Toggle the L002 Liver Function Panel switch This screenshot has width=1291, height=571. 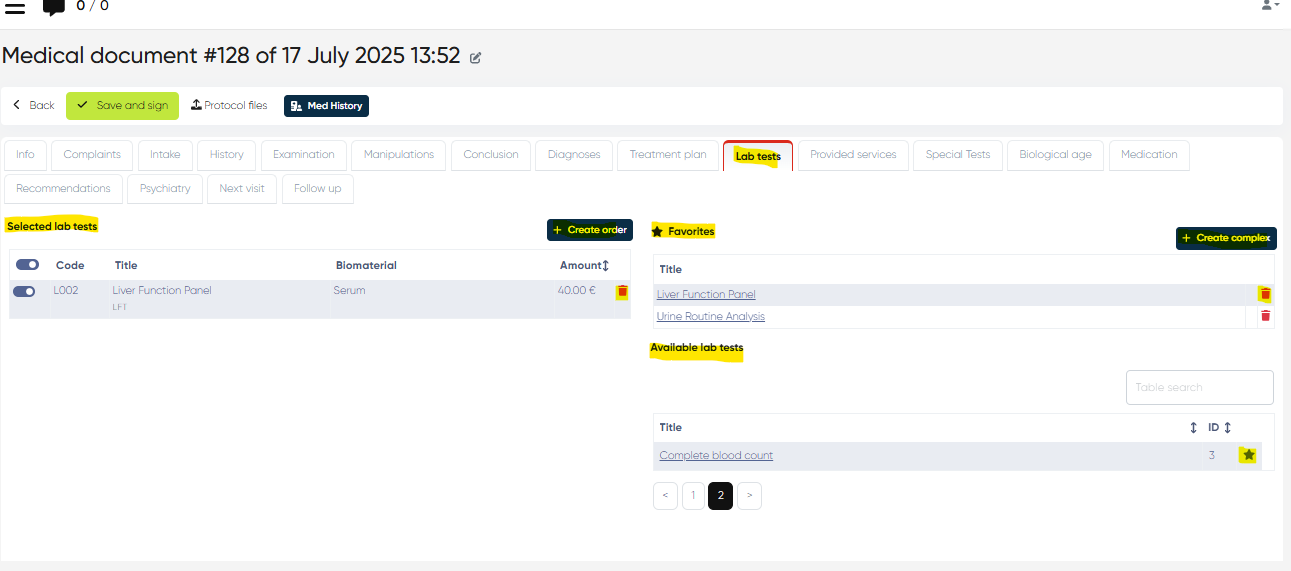point(24,291)
